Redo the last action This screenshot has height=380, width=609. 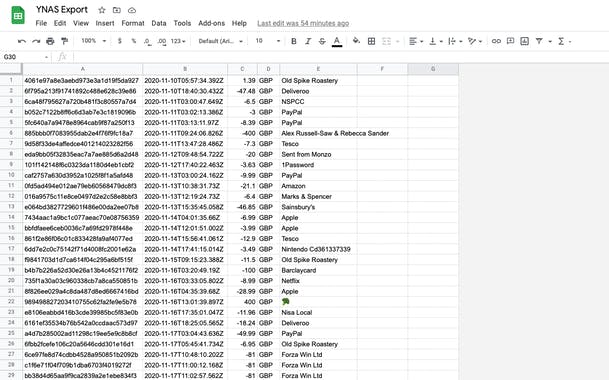pyautogui.click(x=36, y=41)
